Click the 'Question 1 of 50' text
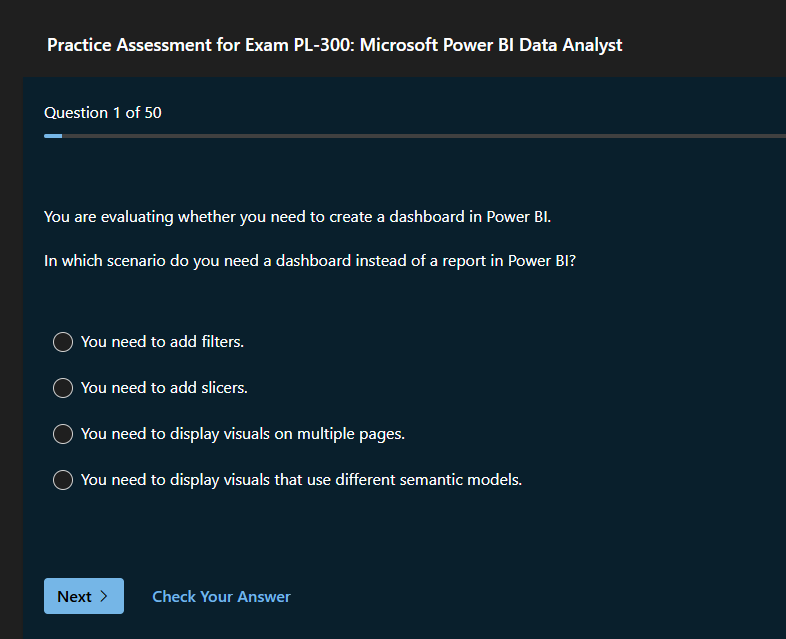Image resolution: width=786 pixels, height=639 pixels. [103, 113]
